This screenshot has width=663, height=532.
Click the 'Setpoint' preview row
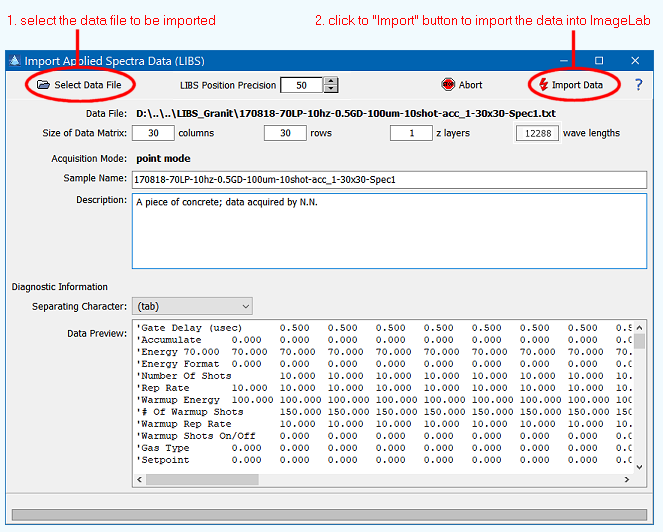click(384, 460)
